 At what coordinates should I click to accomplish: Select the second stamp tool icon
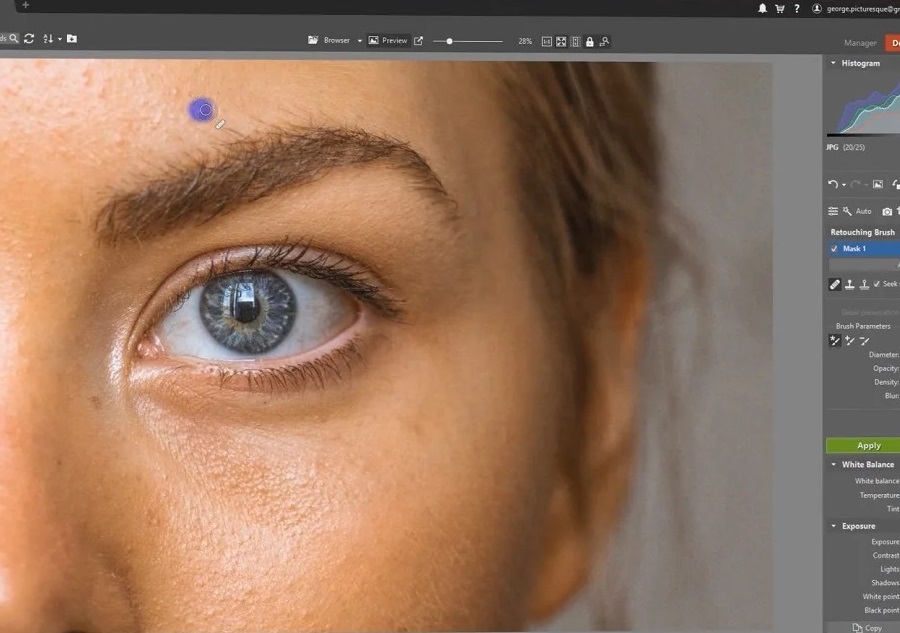coord(864,284)
